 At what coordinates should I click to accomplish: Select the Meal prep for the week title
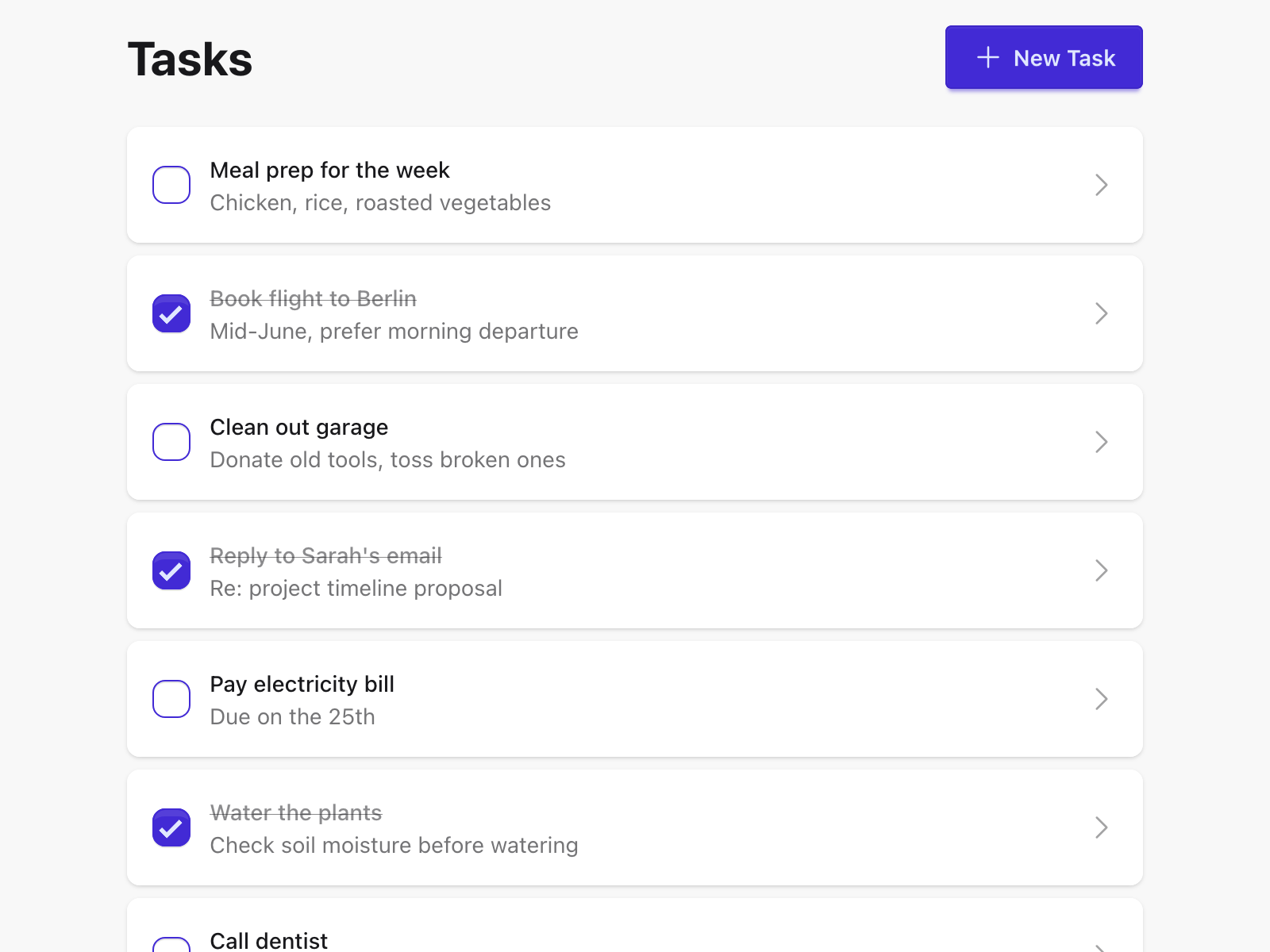pos(329,171)
